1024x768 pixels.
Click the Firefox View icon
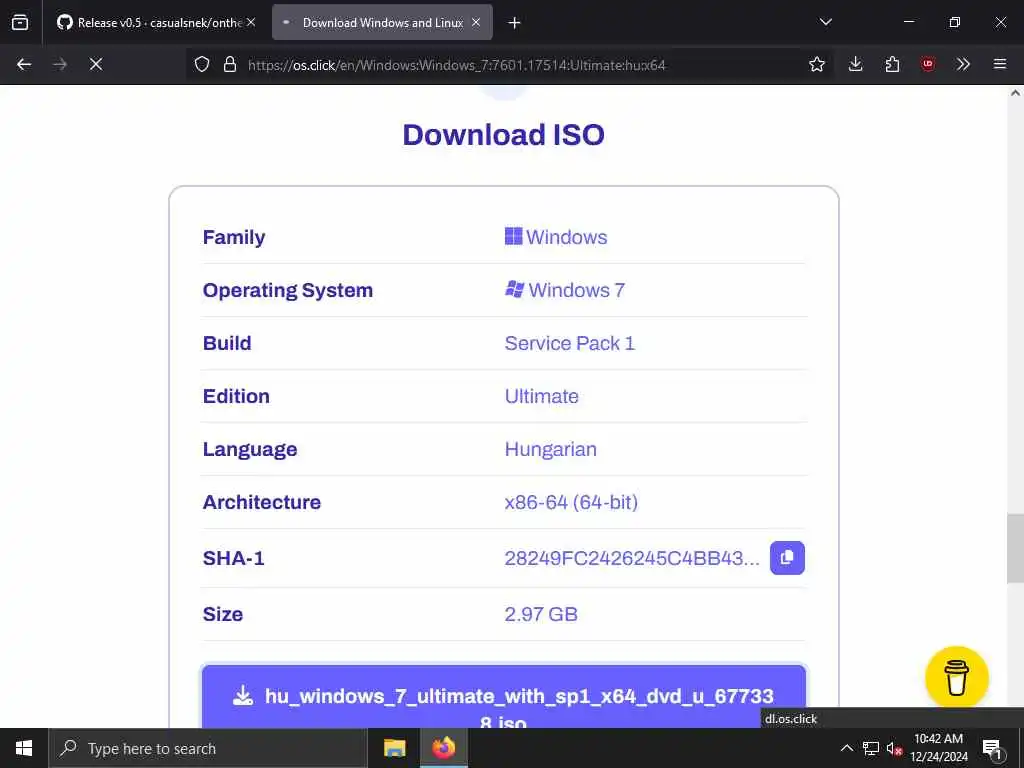[20, 22]
